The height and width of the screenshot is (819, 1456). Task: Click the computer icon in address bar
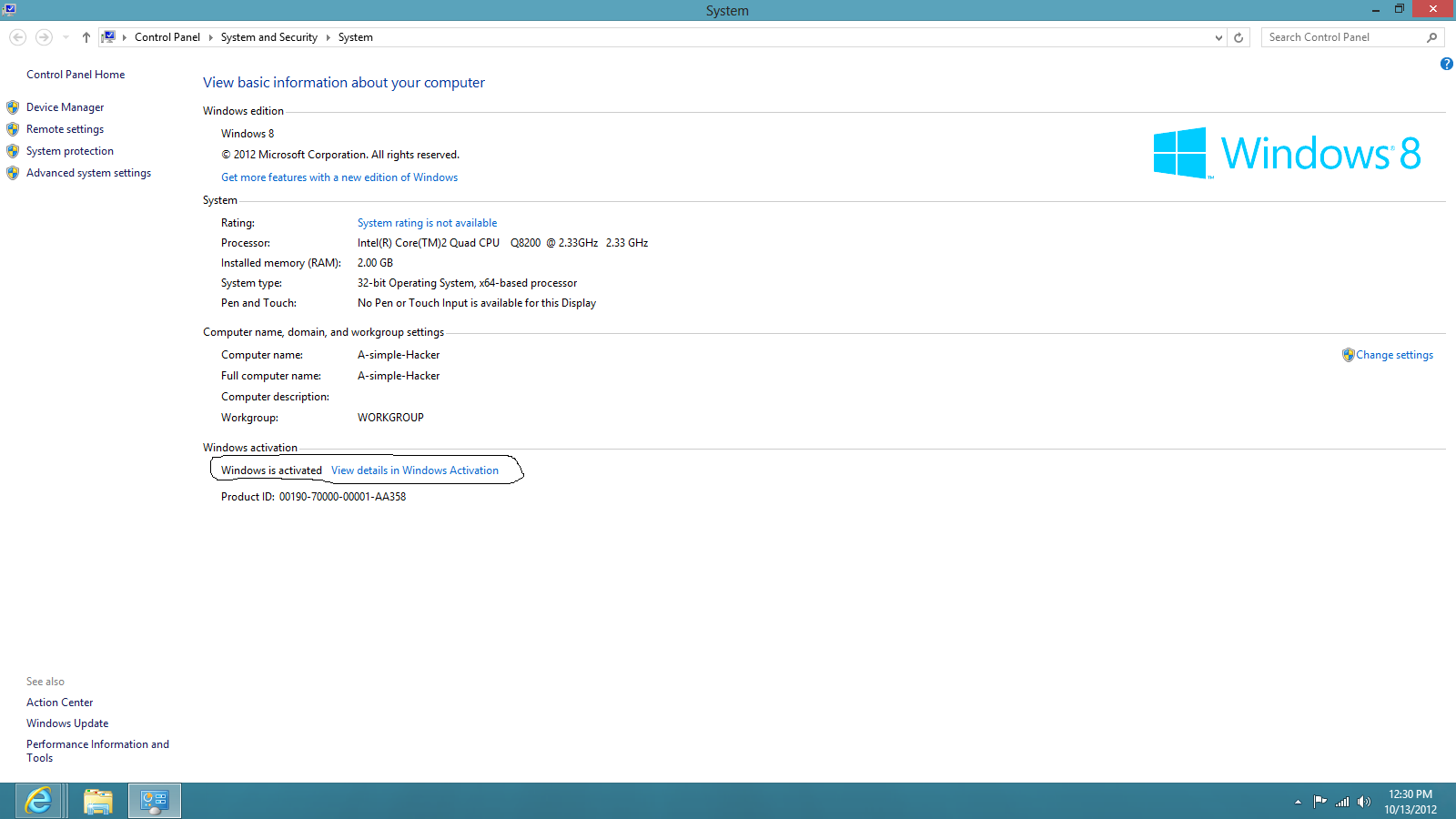108,37
